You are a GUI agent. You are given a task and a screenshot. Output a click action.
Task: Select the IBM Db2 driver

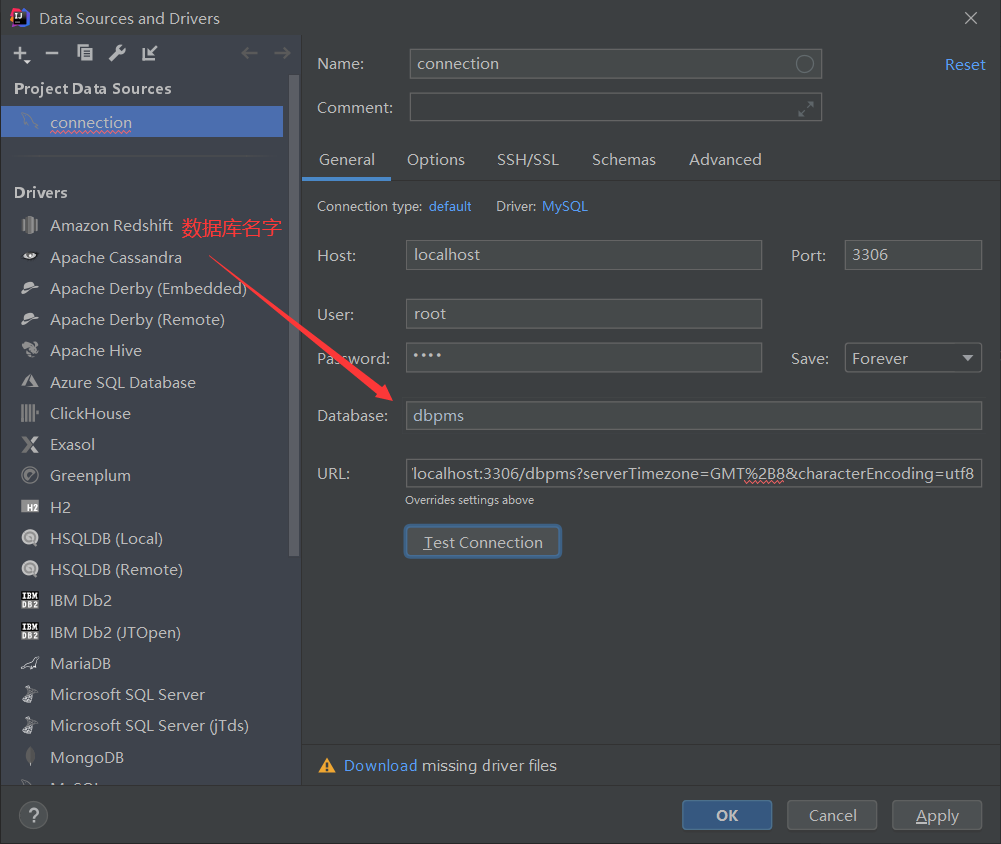80,601
